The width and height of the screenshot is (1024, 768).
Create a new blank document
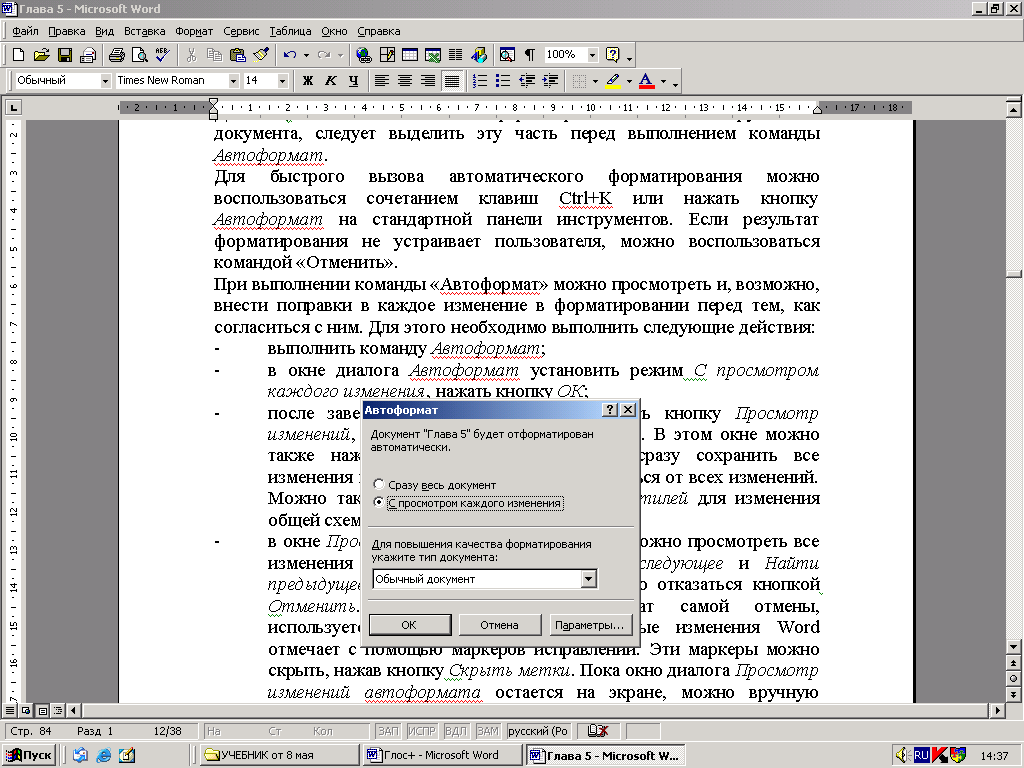pyautogui.click(x=18, y=55)
